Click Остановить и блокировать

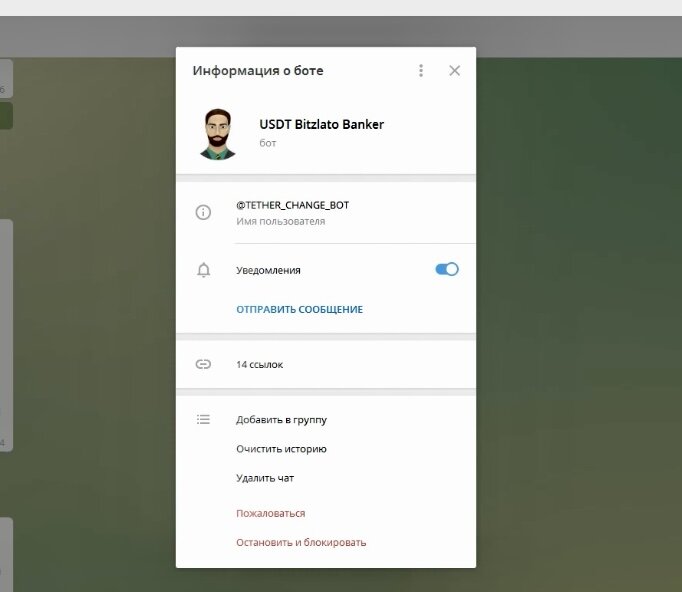301,542
